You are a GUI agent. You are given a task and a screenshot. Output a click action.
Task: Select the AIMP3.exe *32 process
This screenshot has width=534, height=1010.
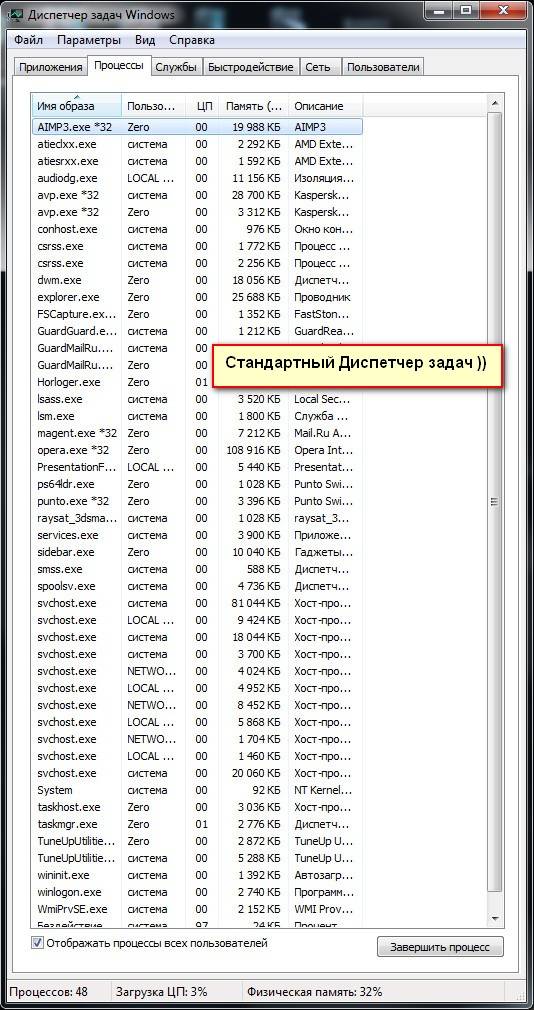pos(197,127)
